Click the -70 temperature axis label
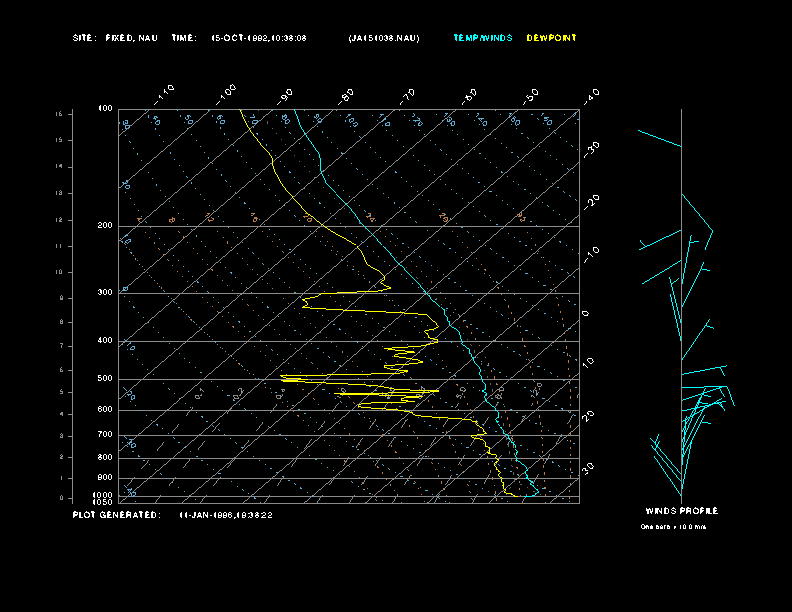 [x=408, y=96]
